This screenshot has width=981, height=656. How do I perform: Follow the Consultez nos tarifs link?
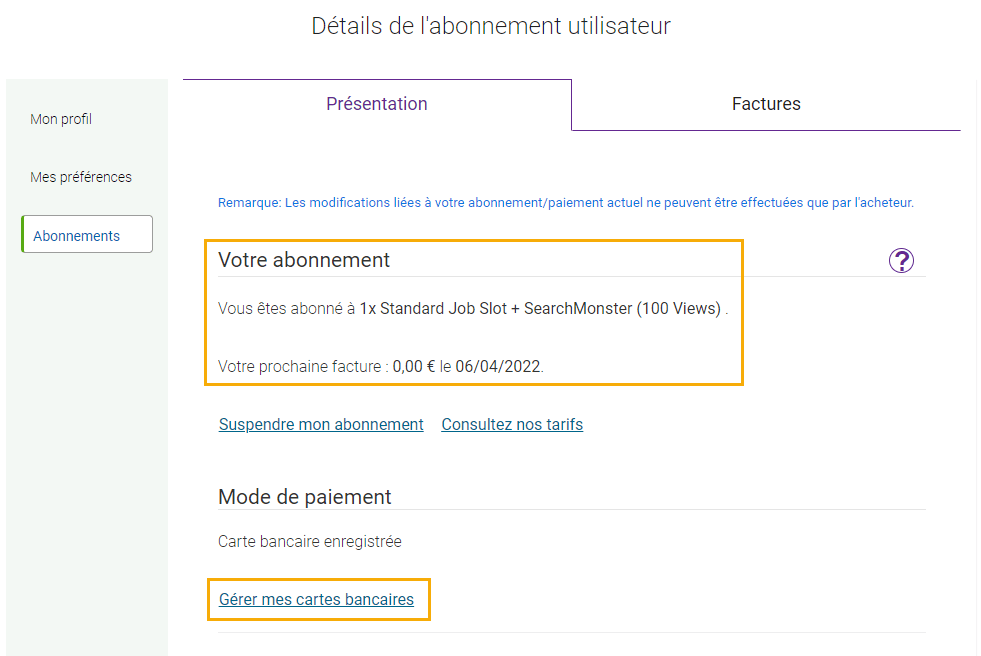coord(512,425)
